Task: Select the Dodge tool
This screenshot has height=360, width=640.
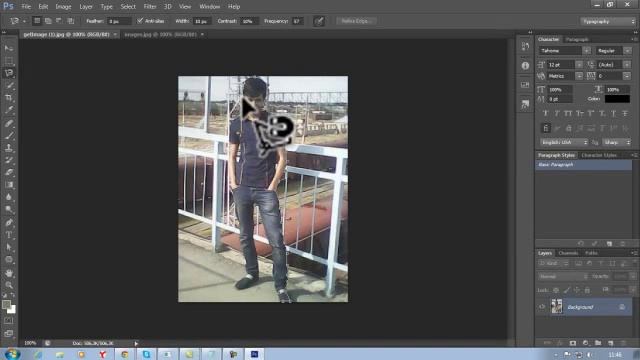Action: 9,209
